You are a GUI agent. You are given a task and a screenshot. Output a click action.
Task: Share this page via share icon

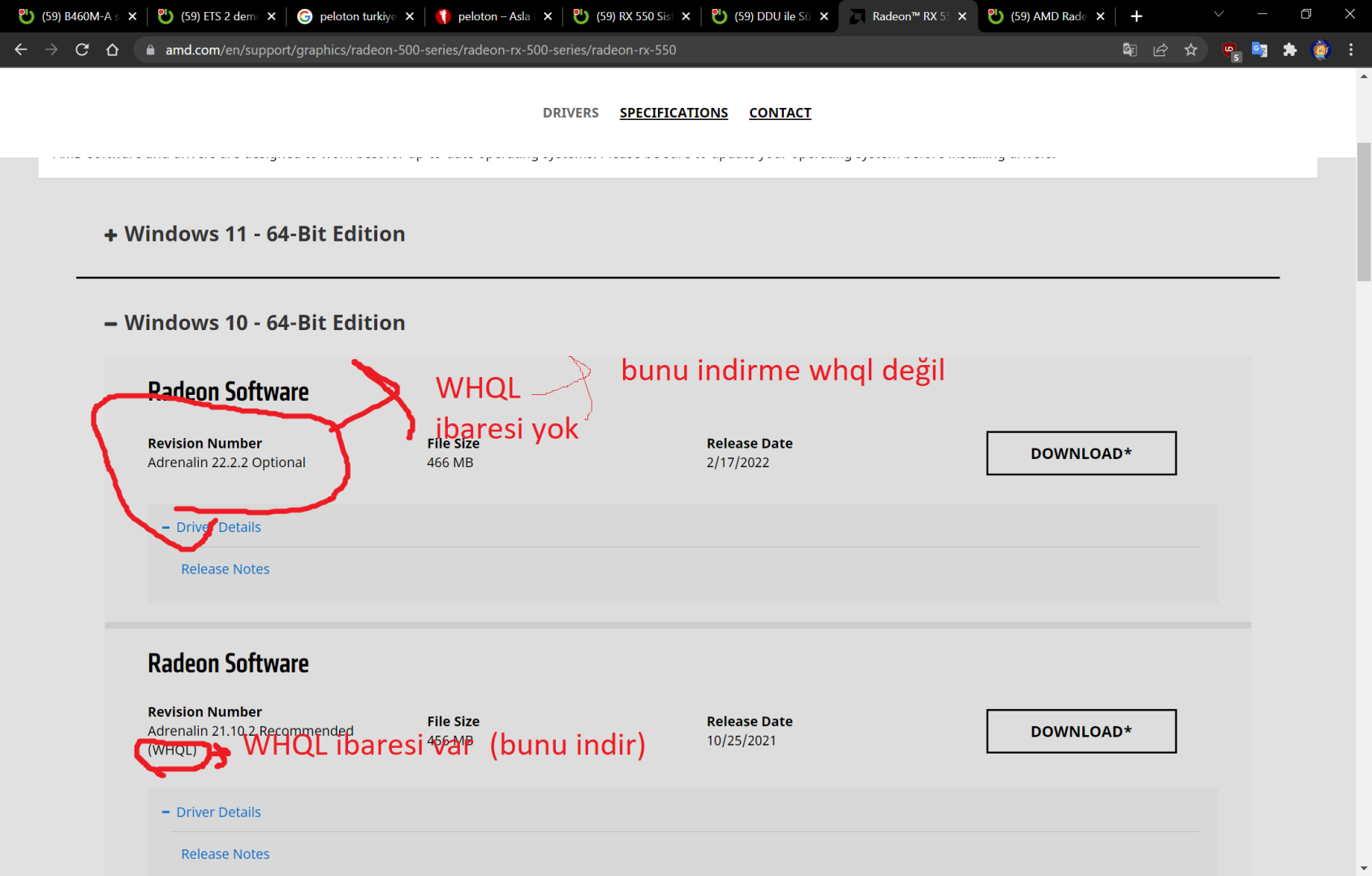1160,49
